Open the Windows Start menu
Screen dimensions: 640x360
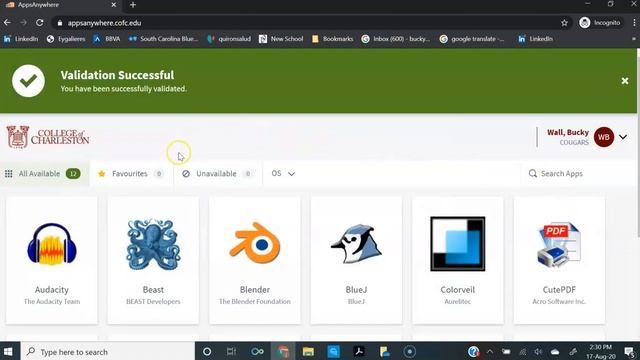8,351
